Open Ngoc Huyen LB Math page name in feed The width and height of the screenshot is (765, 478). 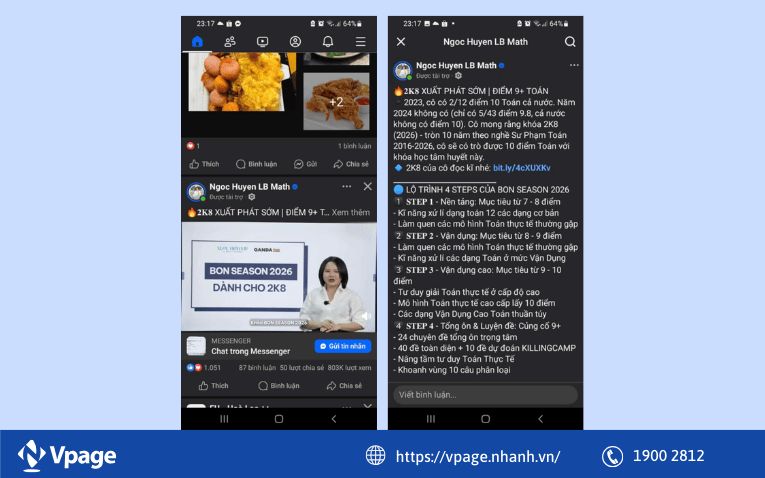tap(249, 187)
